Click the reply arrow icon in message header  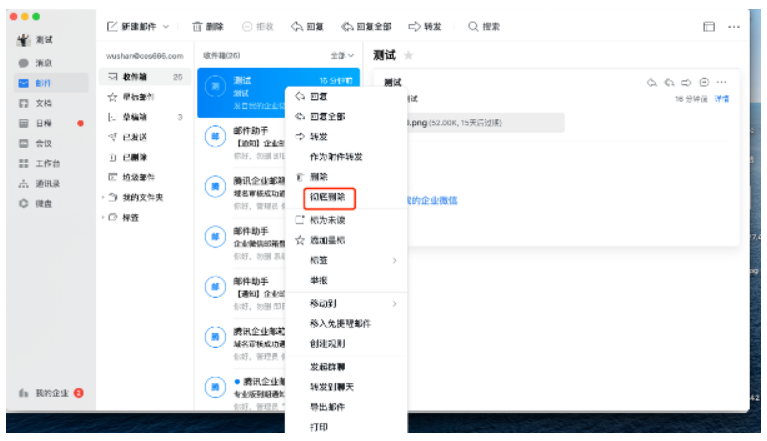(x=653, y=82)
